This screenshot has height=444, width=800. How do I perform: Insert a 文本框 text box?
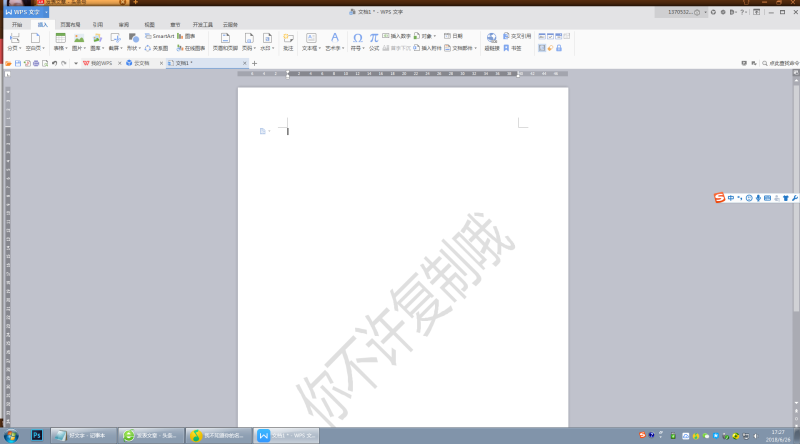[311, 41]
